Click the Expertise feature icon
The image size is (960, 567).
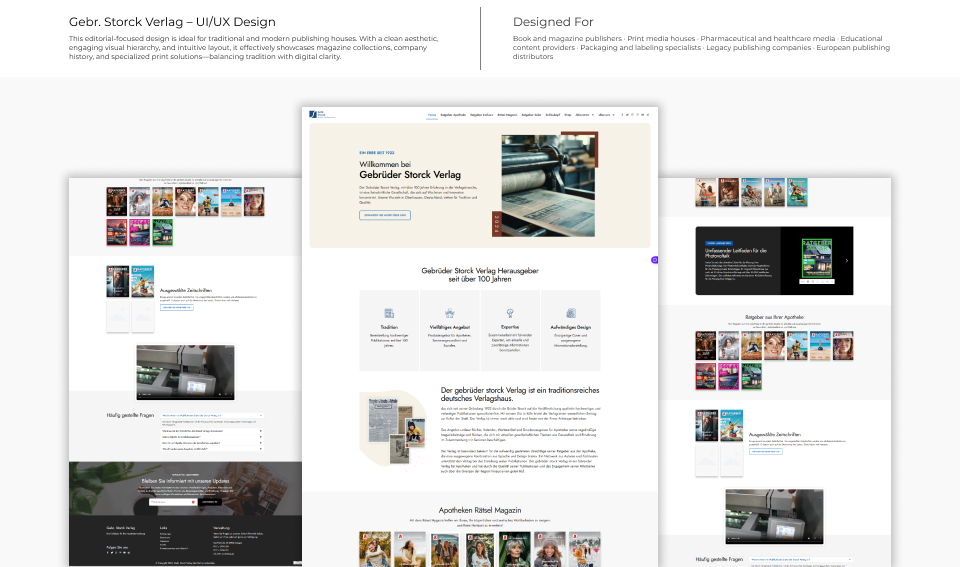[x=510, y=314]
